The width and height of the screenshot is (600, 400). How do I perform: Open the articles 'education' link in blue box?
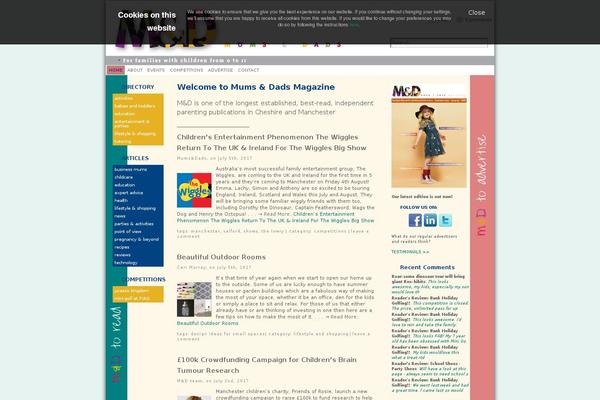[124, 185]
